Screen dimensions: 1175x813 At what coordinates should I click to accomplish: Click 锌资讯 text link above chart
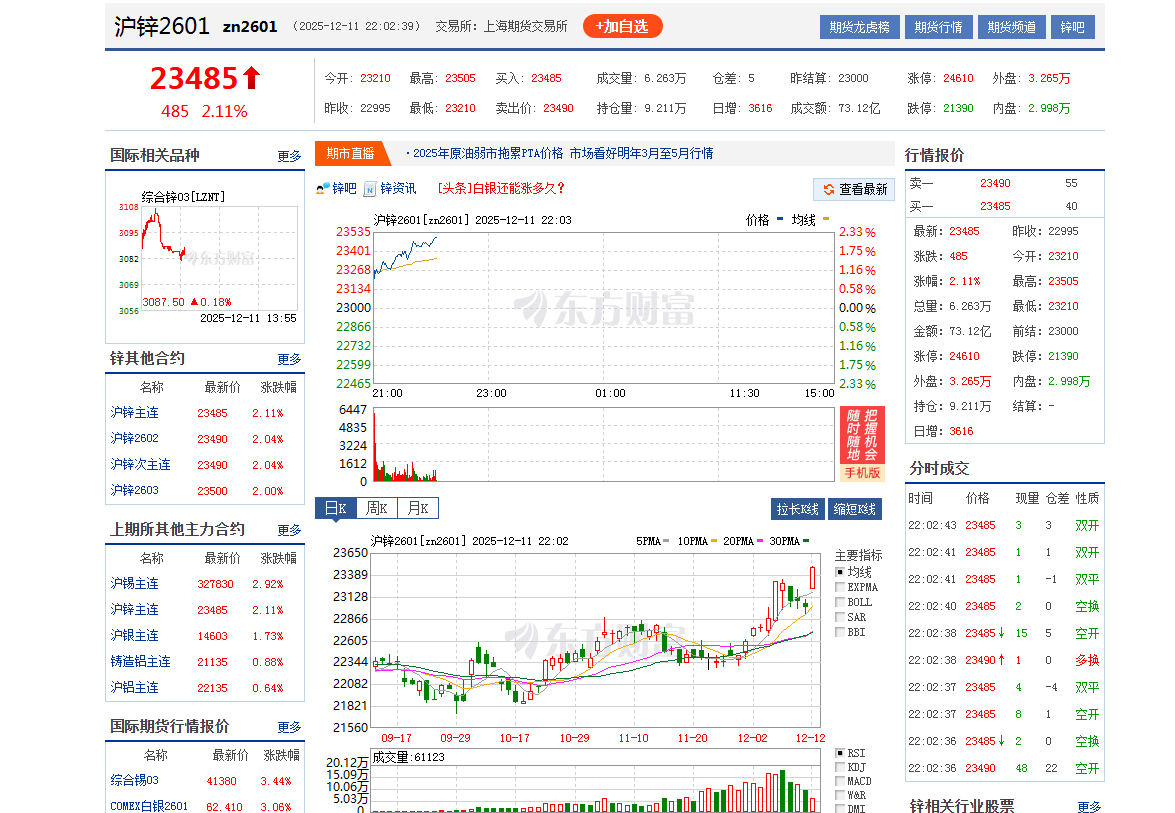point(398,189)
